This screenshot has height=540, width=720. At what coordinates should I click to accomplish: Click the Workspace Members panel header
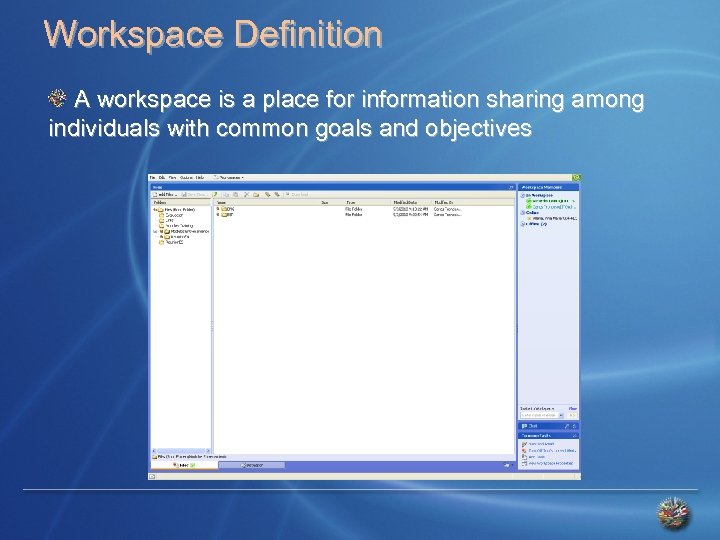pyautogui.click(x=548, y=187)
